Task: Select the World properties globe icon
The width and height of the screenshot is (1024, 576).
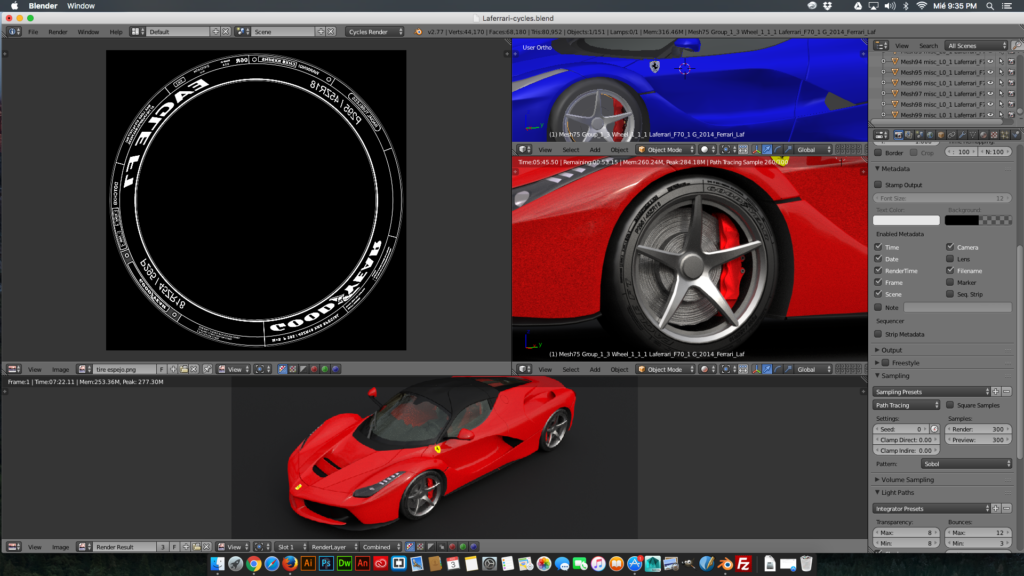Action: [929, 134]
